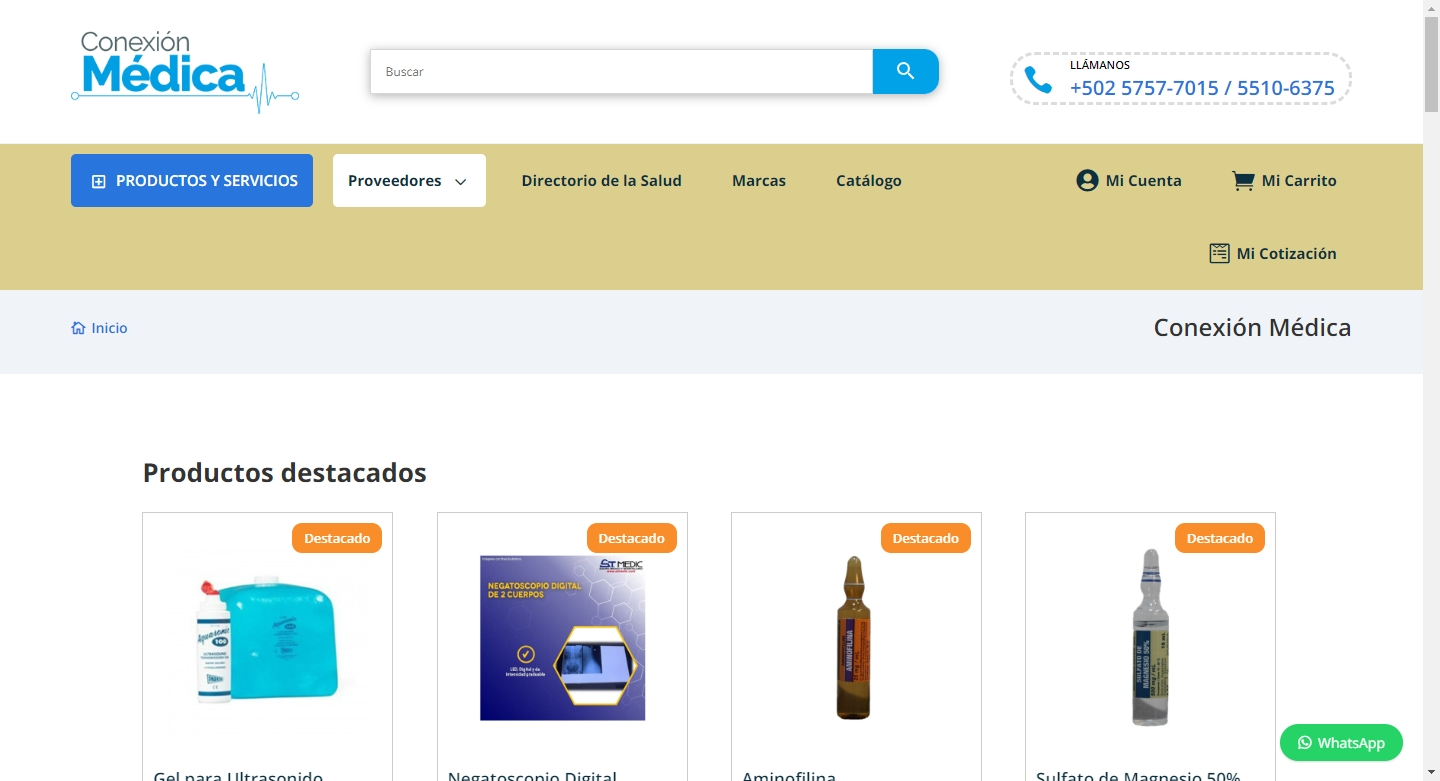This screenshot has width=1440, height=781.
Task: Click Destacado badge on Aminofilina card
Action: pyautogui.click(x=925, y=538)
